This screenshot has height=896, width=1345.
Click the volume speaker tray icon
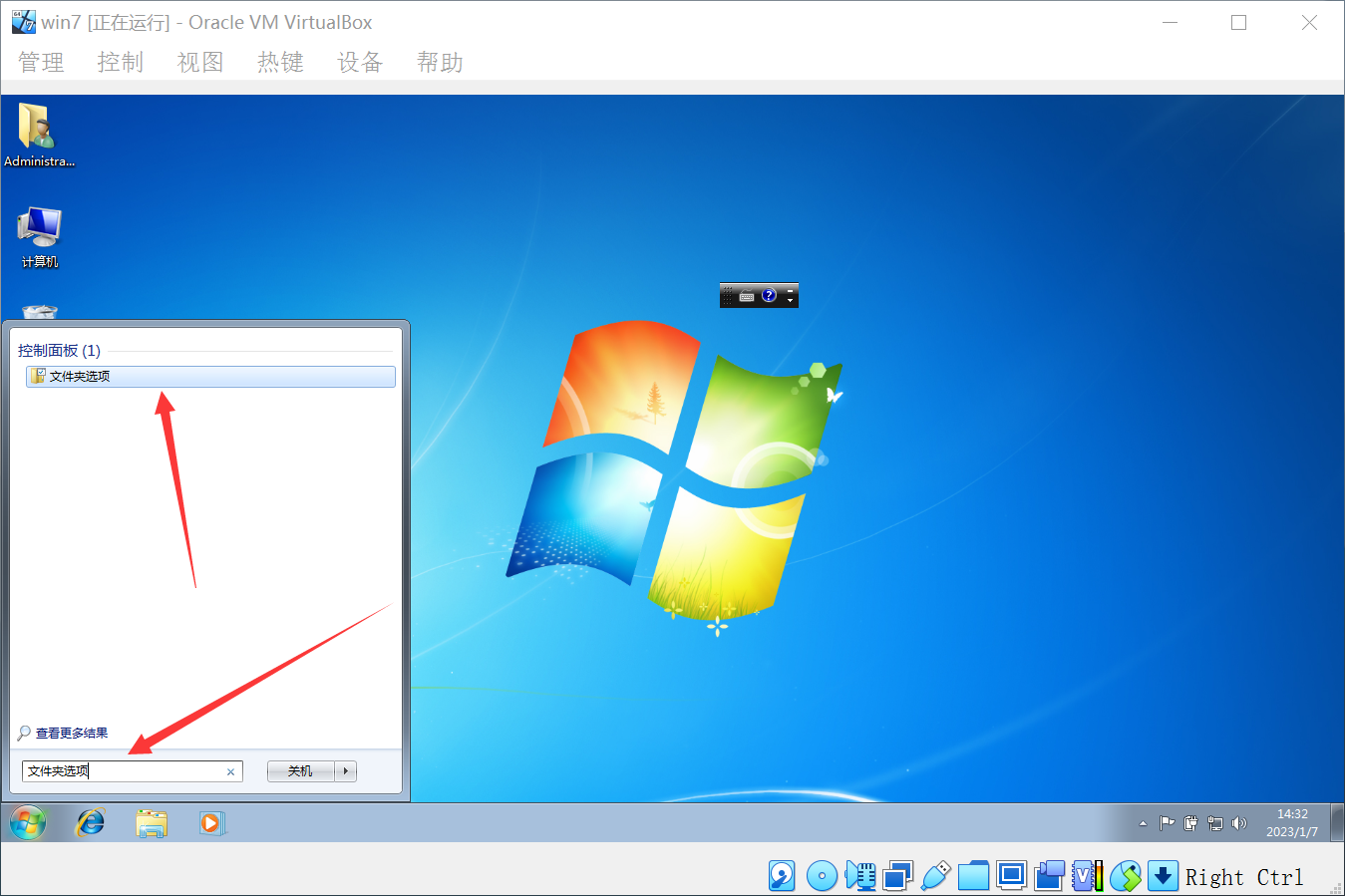pos(1239,823)
